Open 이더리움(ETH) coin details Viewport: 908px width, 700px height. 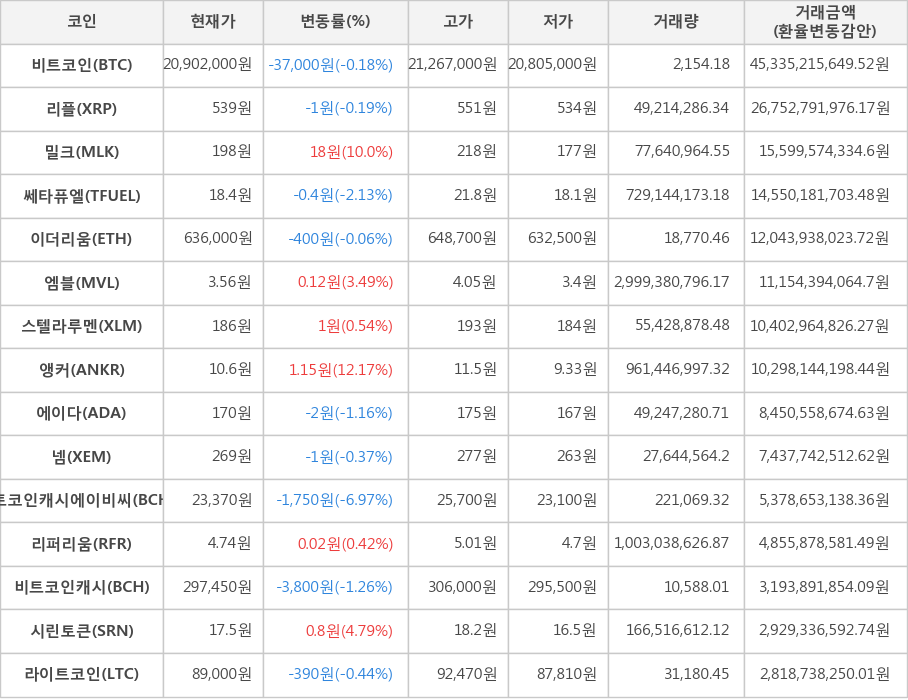click(82, 239)
